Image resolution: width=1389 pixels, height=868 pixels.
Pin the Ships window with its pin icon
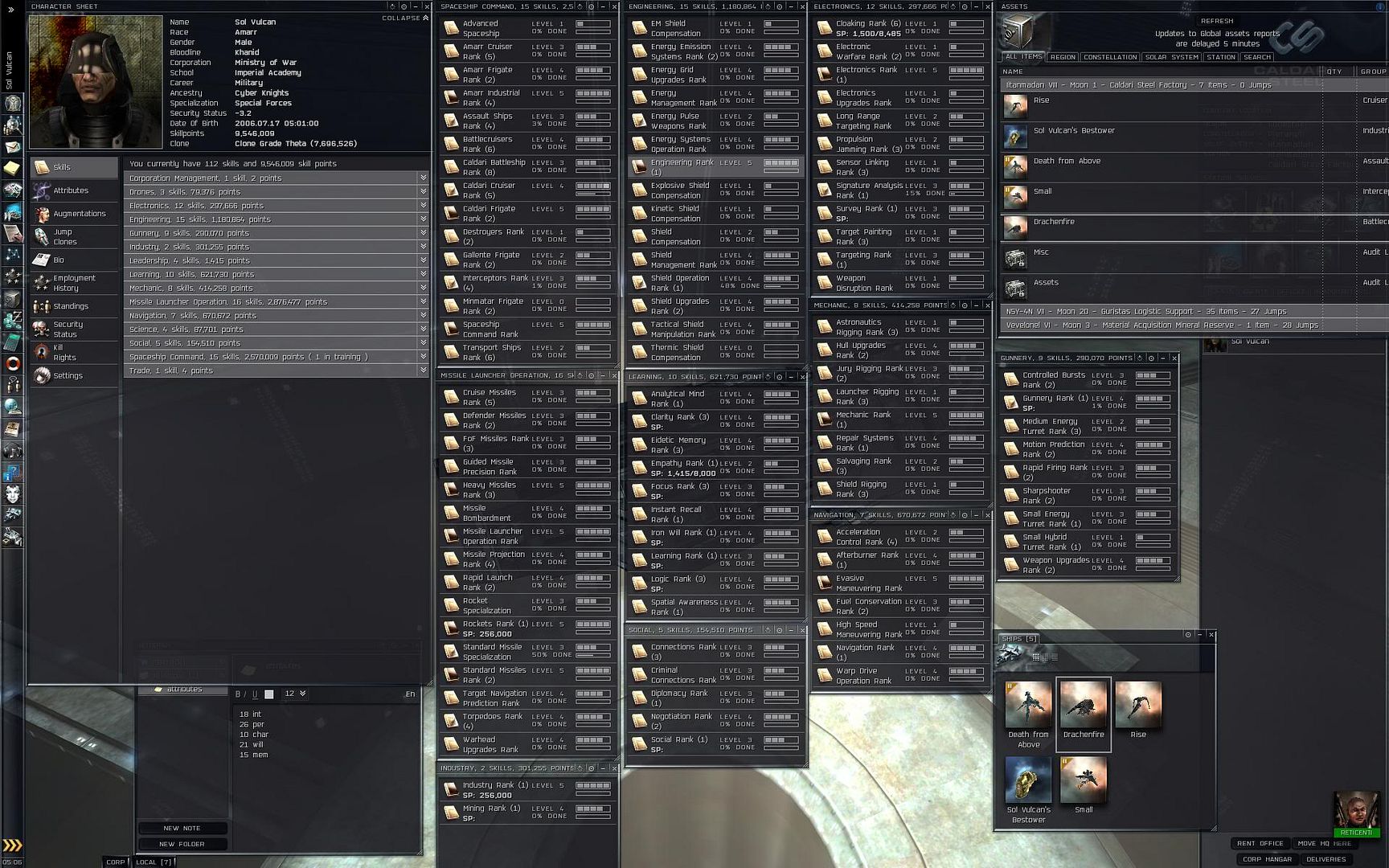[1188, 634]
